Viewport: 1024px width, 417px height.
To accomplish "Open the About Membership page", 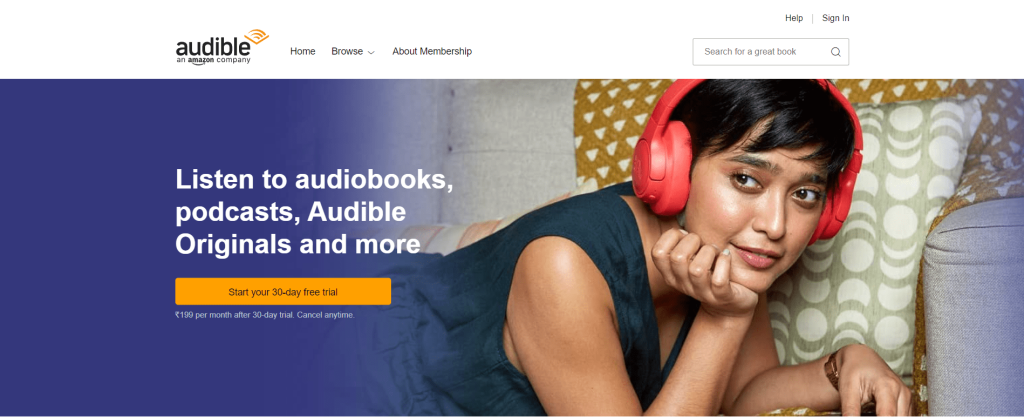I will [432, 52].
